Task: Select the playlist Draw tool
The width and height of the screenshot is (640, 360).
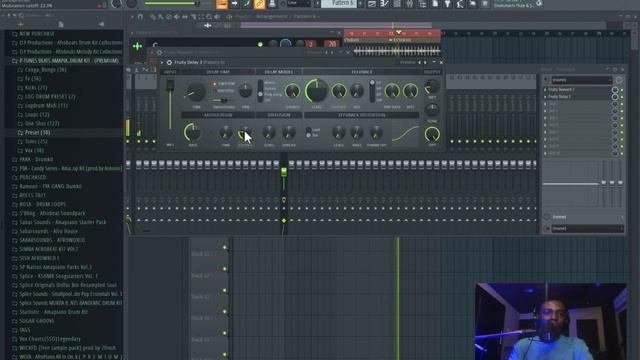Action: tap(153, 17)
